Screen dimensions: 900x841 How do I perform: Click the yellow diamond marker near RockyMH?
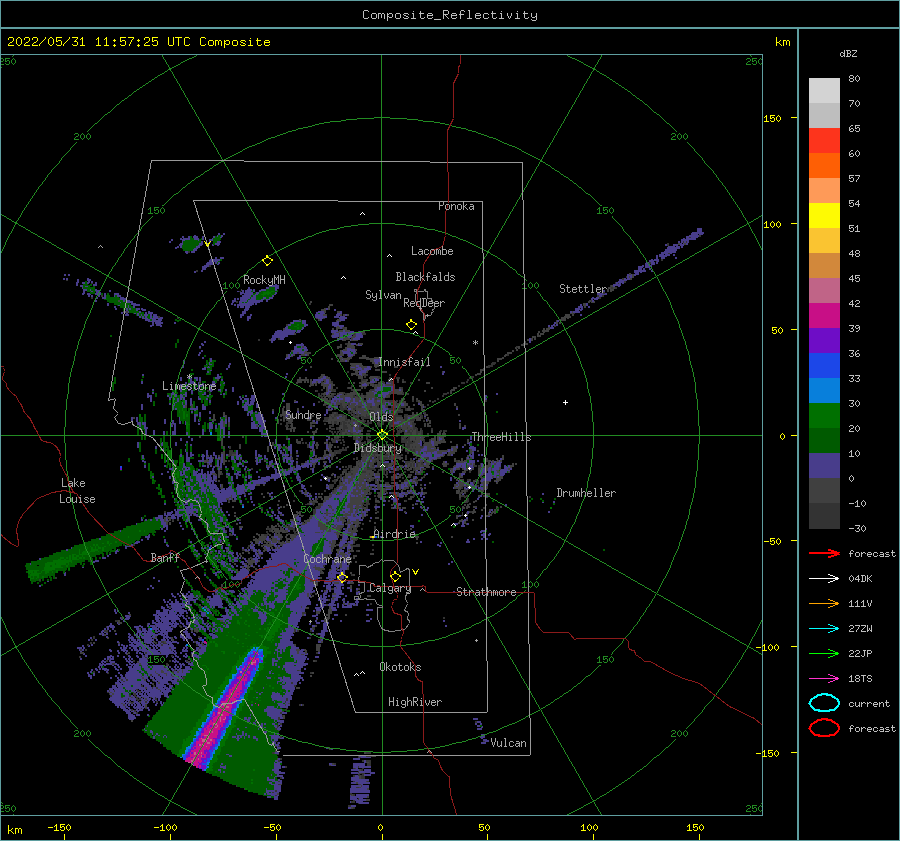pos(267,261)
